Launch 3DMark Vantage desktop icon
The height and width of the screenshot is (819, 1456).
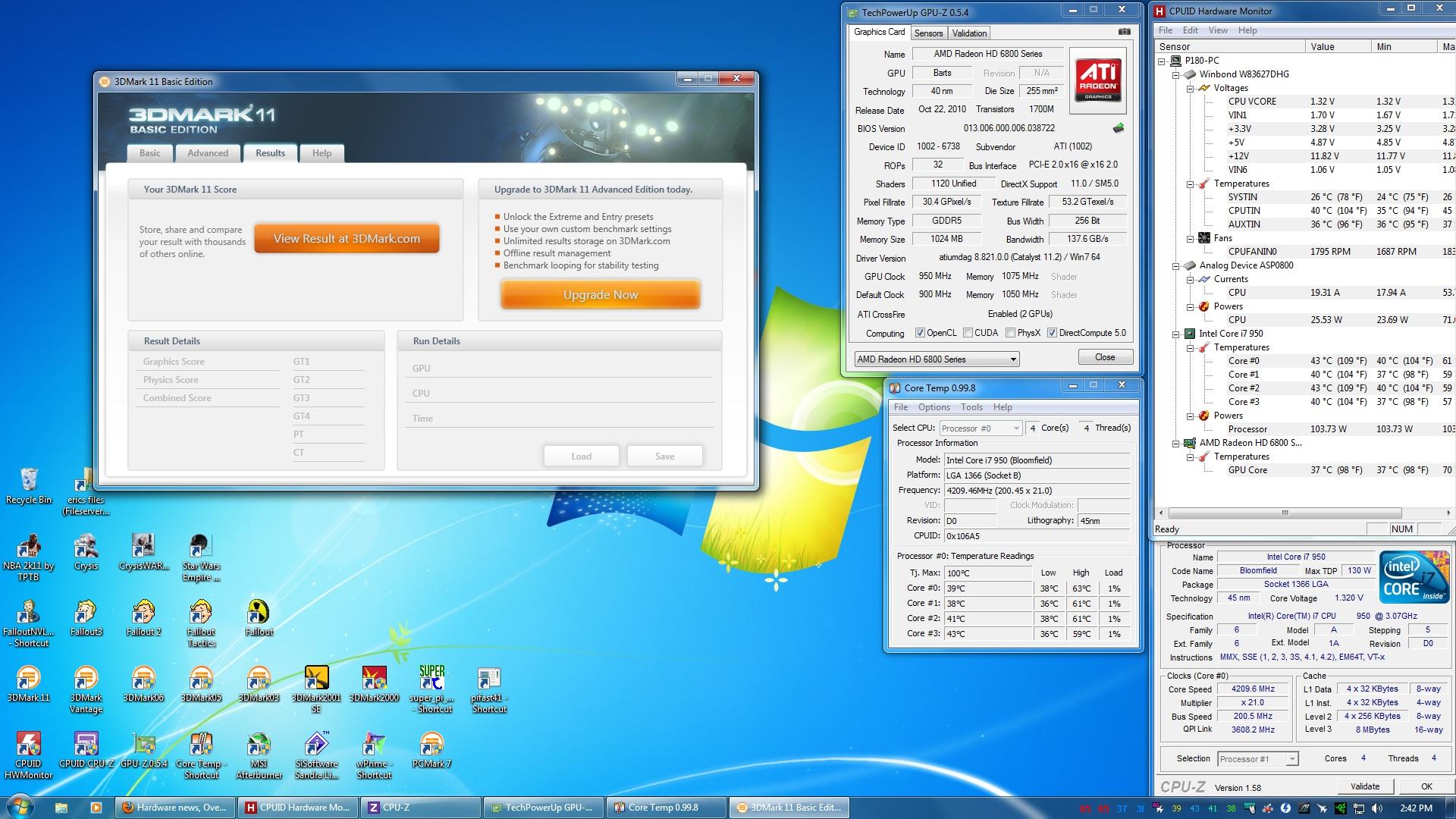tap(86, 689)
